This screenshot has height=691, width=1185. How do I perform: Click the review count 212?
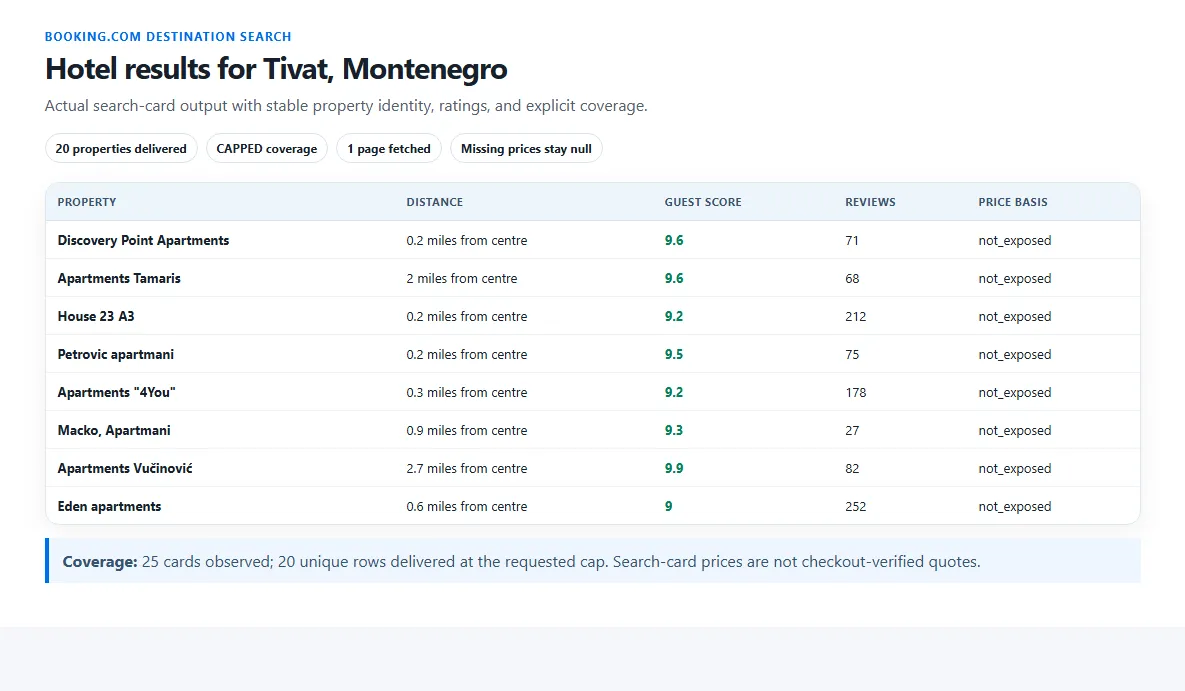point(855,316)
